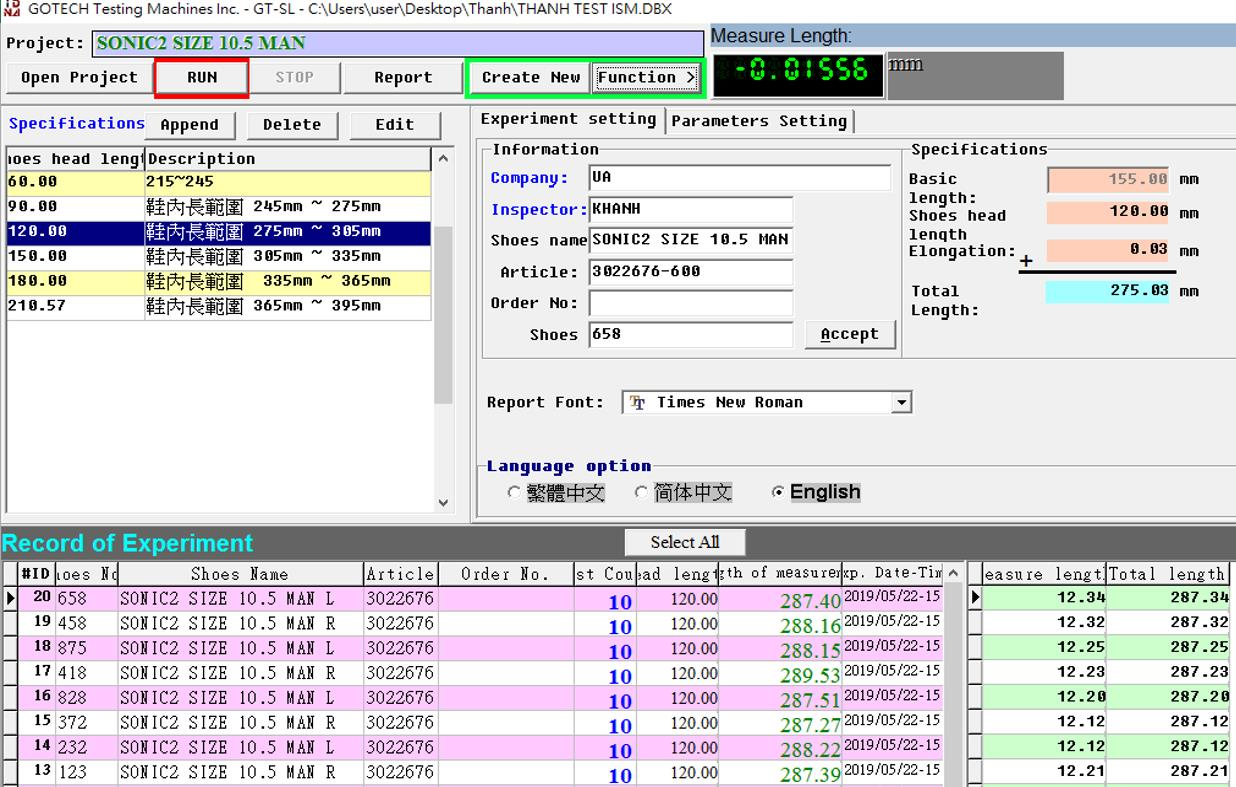
Task: Click the RUN button
Action: click(x=202, y=78)
